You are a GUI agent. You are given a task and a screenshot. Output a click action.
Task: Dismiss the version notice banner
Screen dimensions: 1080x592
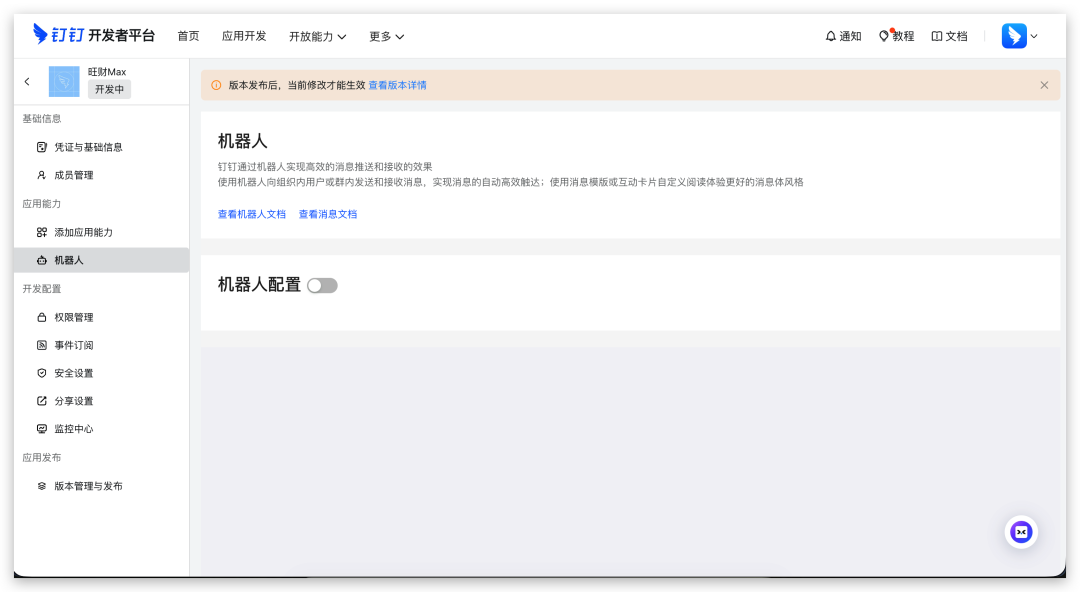pos(1044,85)
